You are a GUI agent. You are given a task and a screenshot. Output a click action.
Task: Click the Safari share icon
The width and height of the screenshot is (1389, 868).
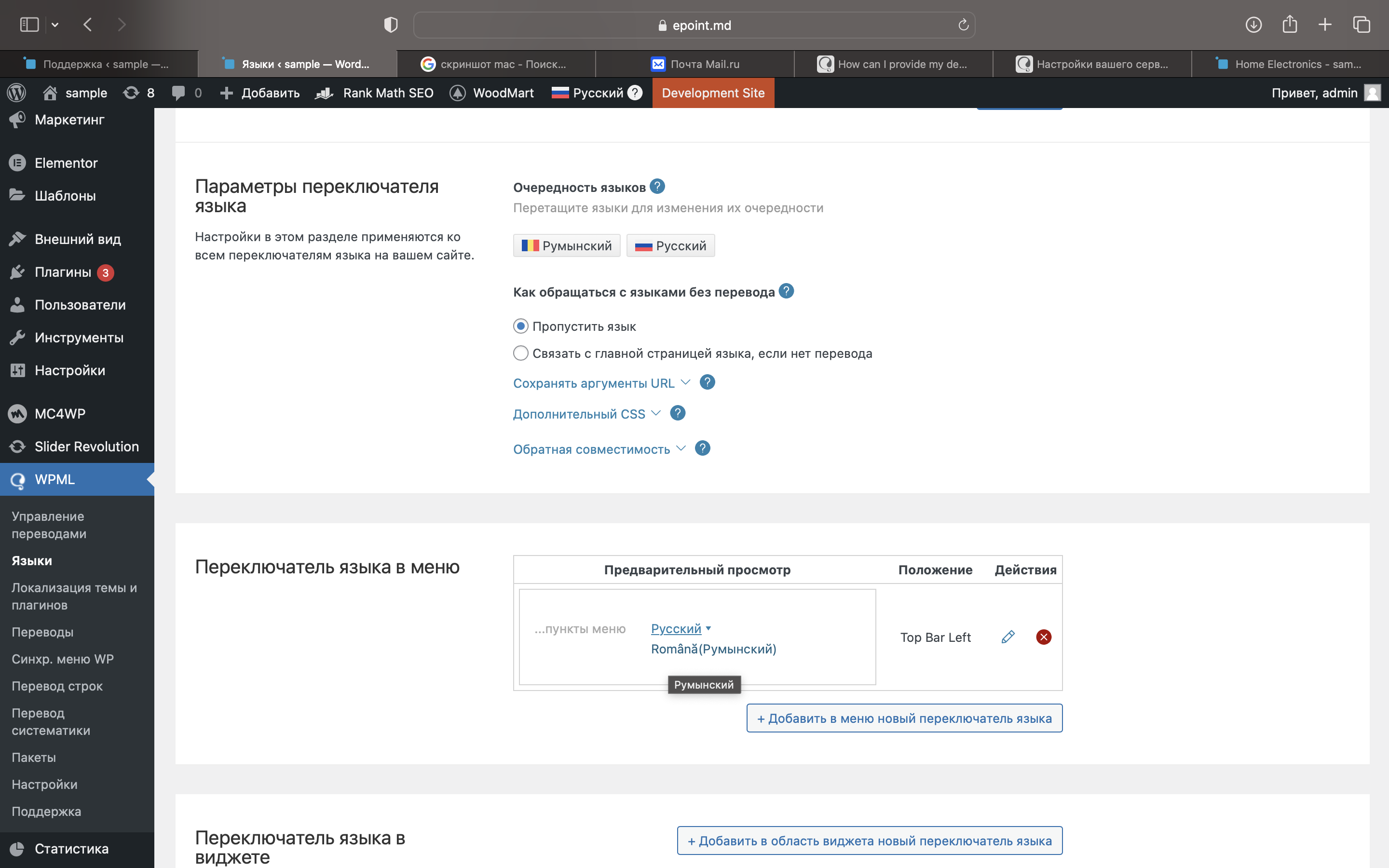1290,24
